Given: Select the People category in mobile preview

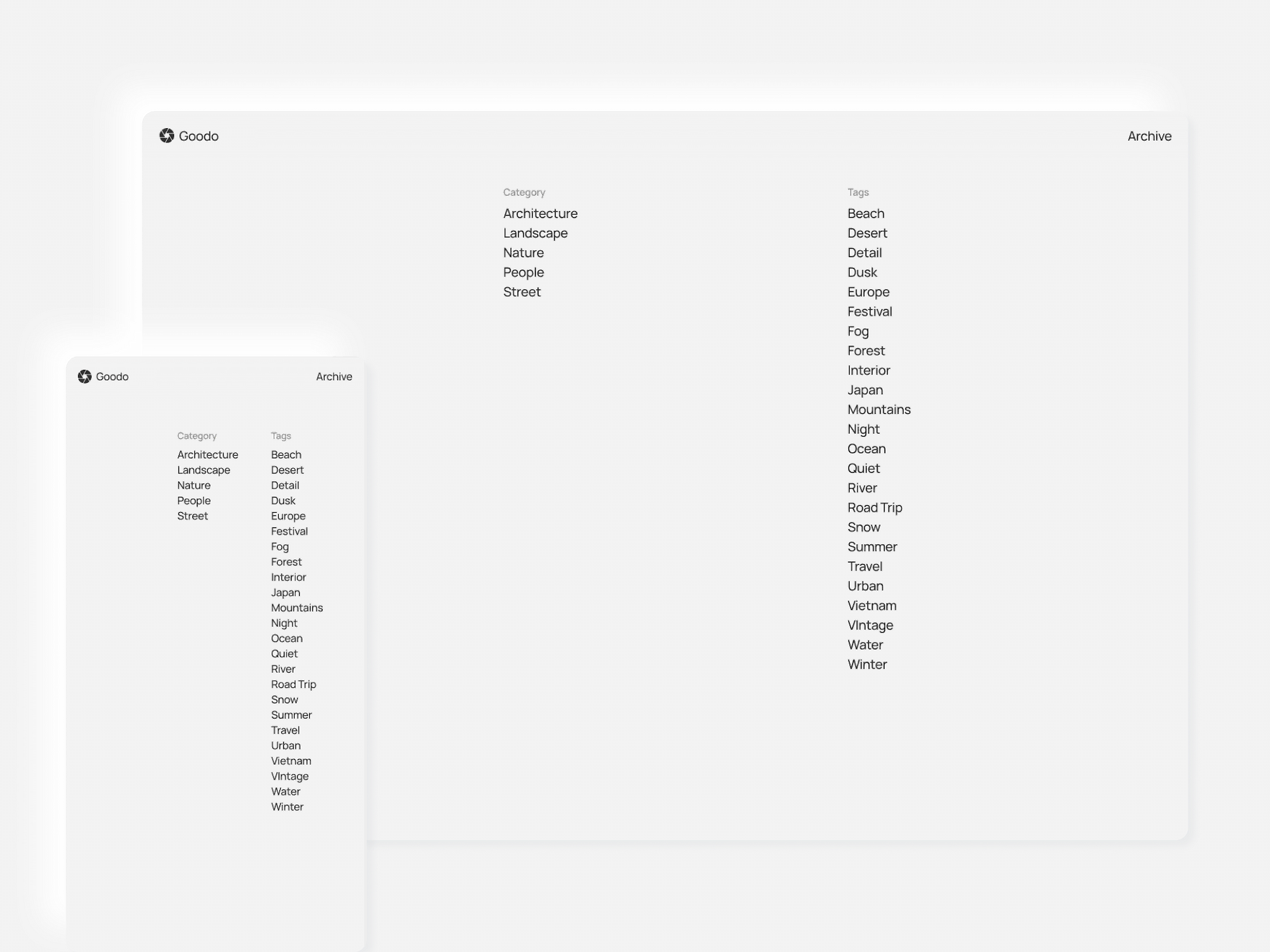Looking at the screenshot, I should [194, 501].
